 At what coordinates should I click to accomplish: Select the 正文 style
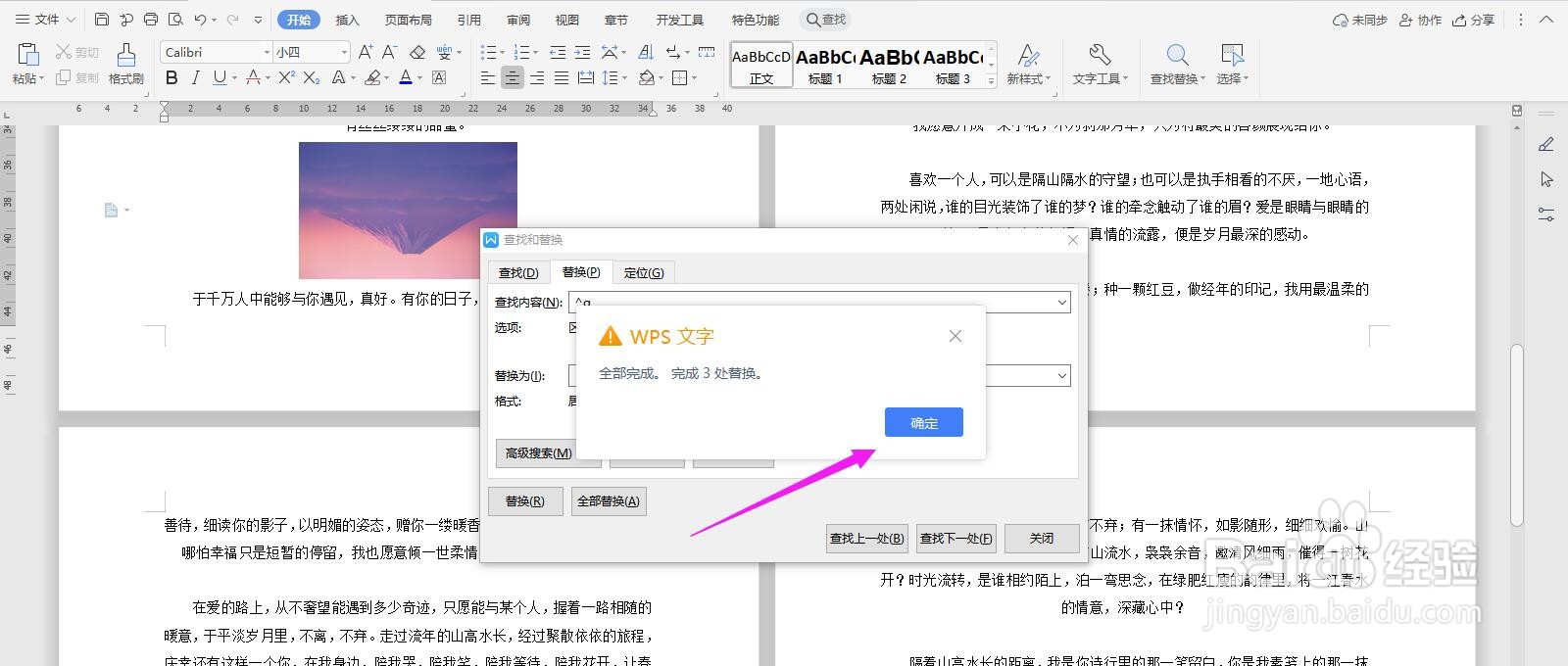click(761, 66)
